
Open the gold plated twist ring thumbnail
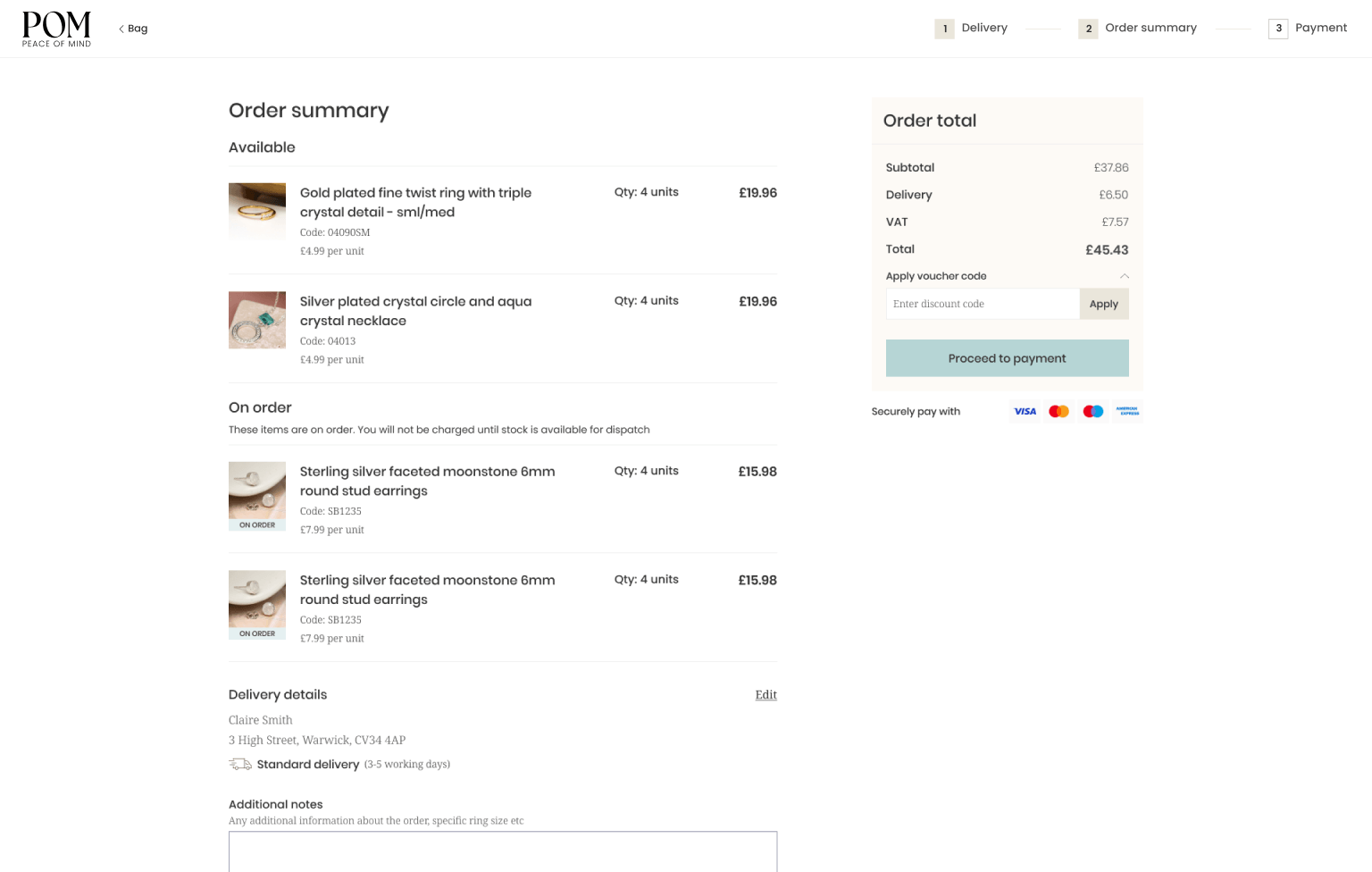(257, 211)
